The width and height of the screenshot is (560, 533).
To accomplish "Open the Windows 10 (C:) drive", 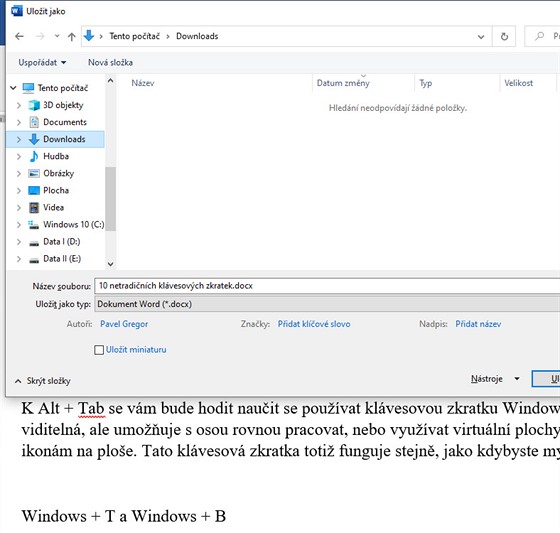I will click(73, 224).
